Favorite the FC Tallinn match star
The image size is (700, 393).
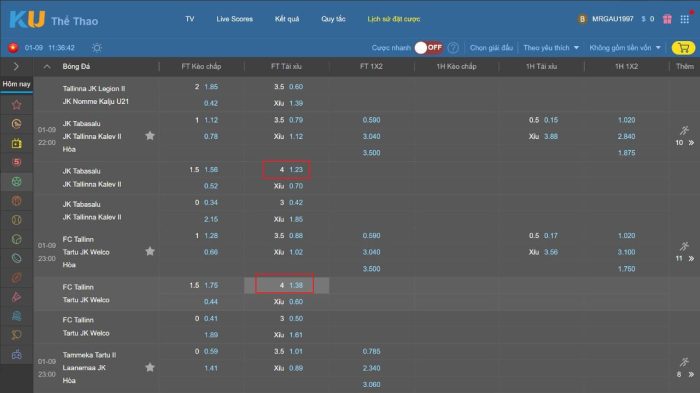[x=150, y=251]
